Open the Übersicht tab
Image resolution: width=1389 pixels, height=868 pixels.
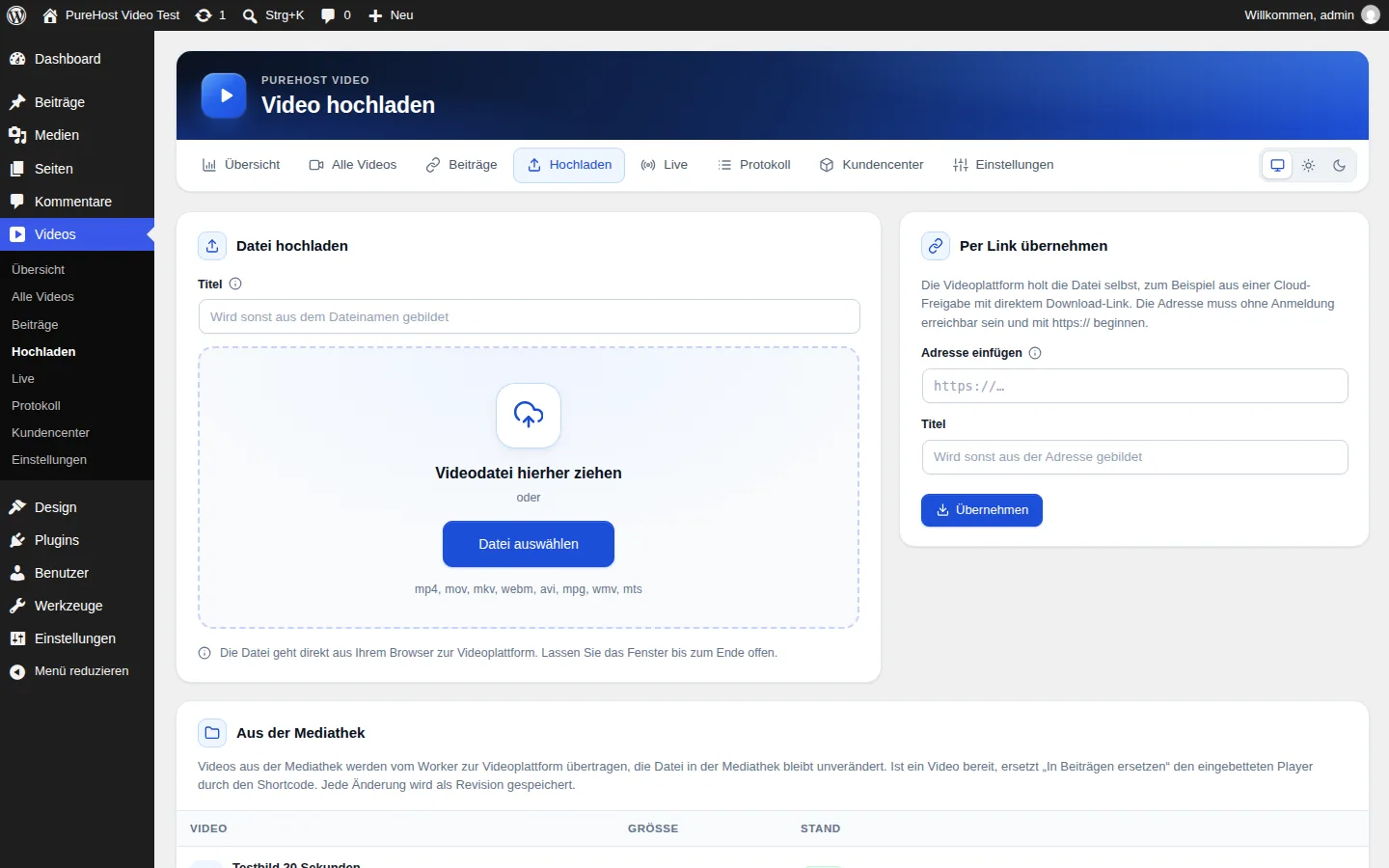241,165
